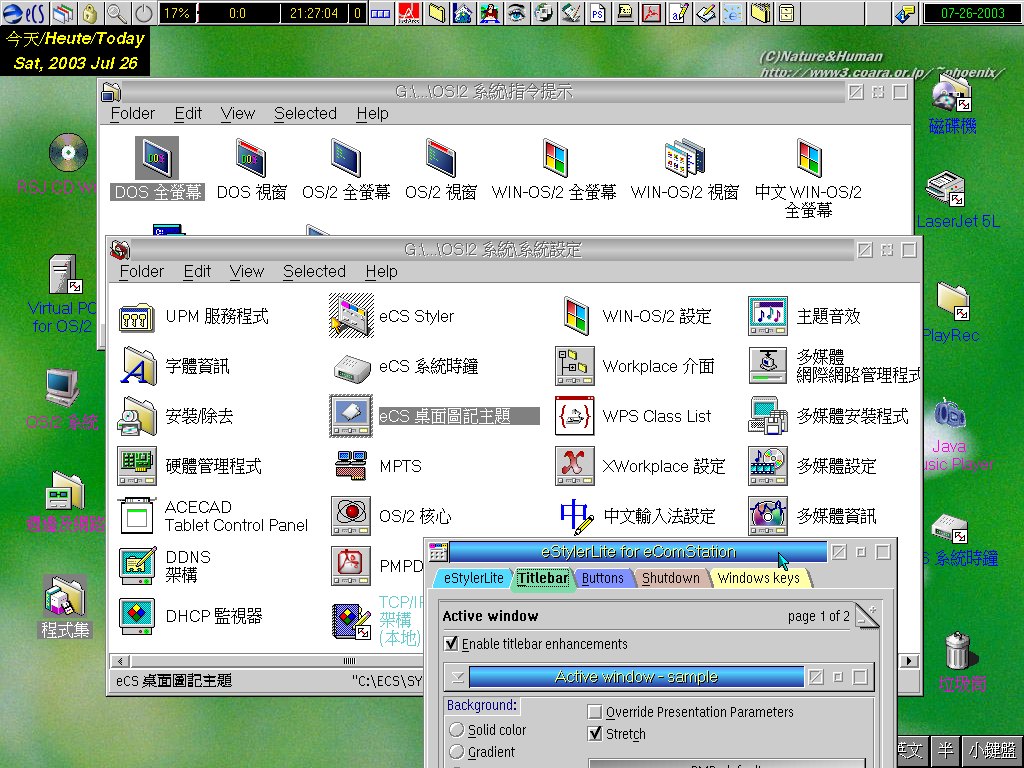
Task: Select the DOS 視窗 window icon
Action: (x=251, y=158)
